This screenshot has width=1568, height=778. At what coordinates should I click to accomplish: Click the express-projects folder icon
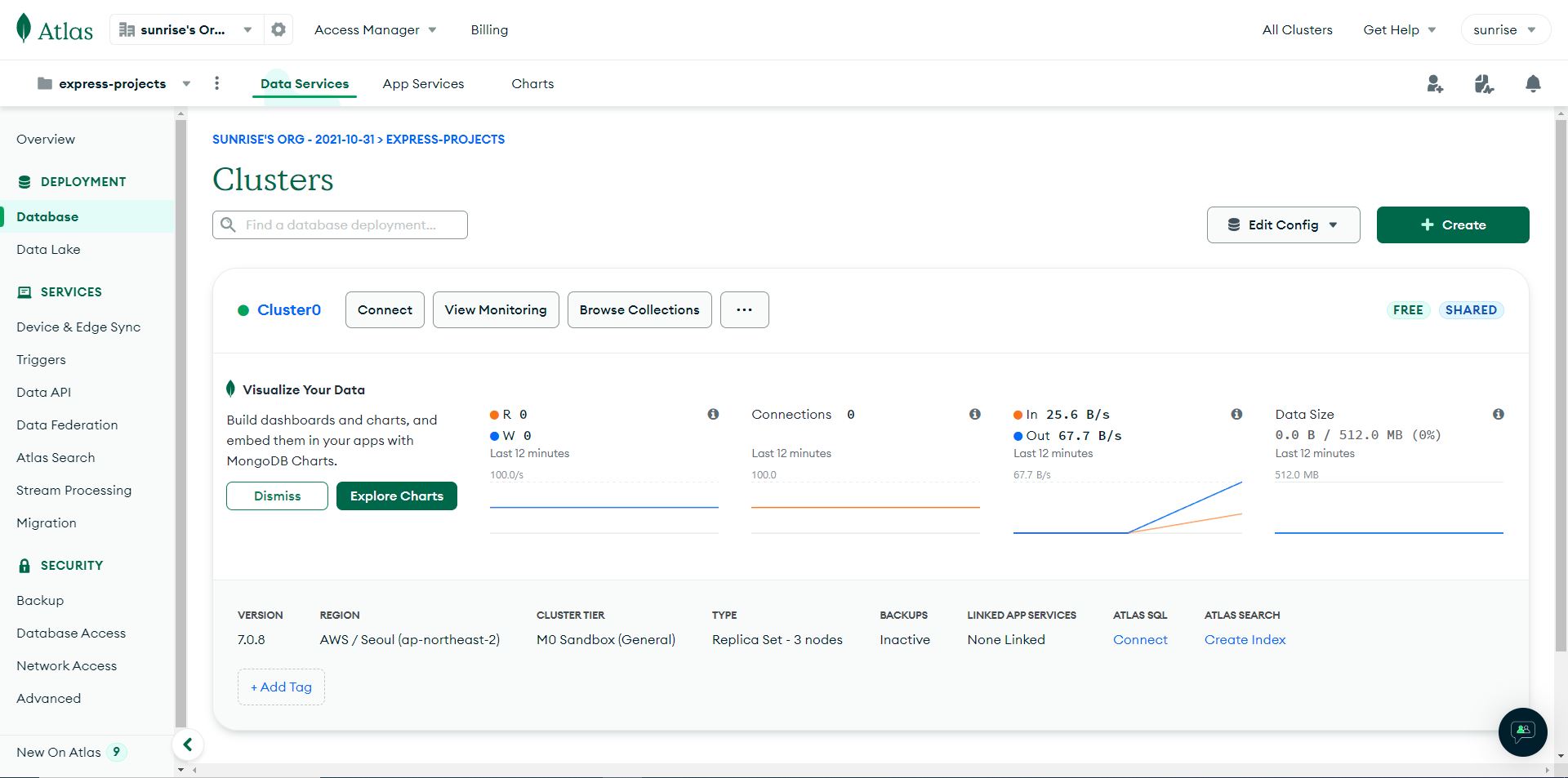(45, 83)
